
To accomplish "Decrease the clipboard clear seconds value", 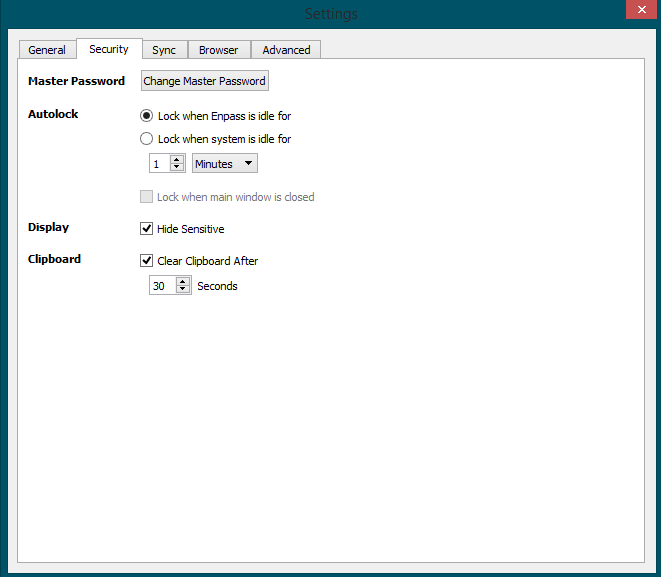I will (183, 289).
